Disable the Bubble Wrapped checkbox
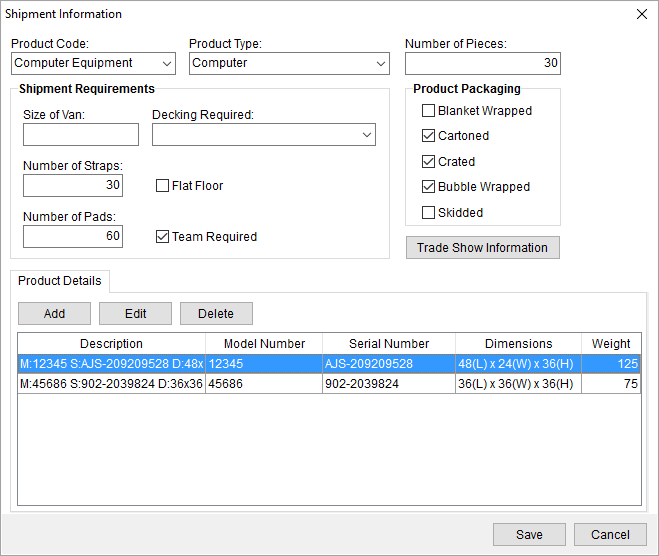Viewport: 659px width, 556px height. [429, 187]
